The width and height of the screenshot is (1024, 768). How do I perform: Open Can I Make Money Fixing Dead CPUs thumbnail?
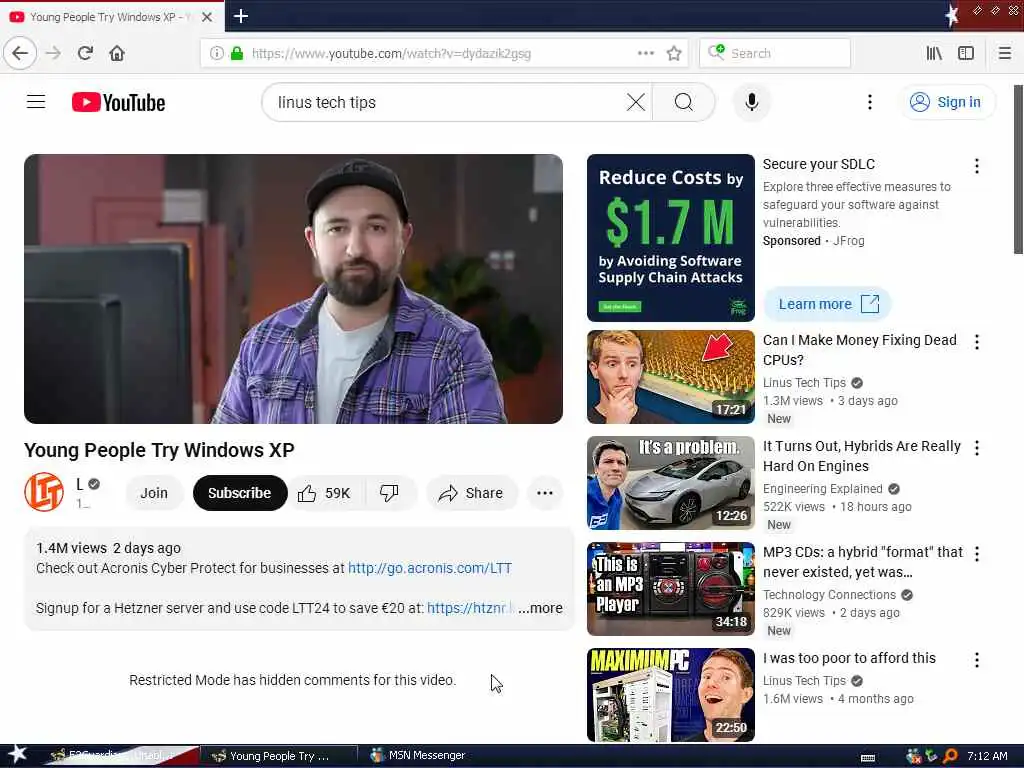[x=671, y=377]
